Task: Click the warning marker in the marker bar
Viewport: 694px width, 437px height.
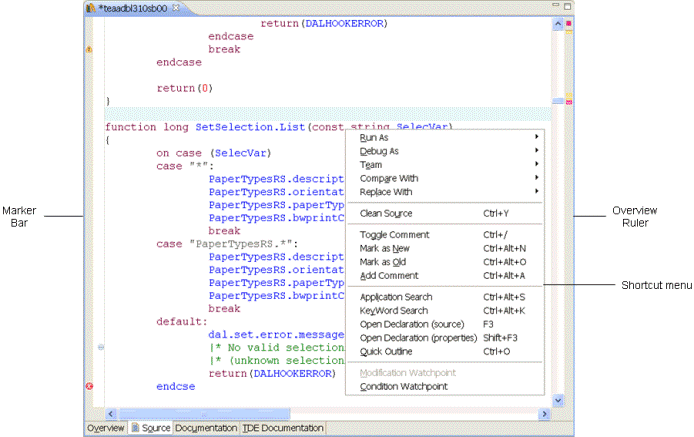Action: (x=89, y=49)
